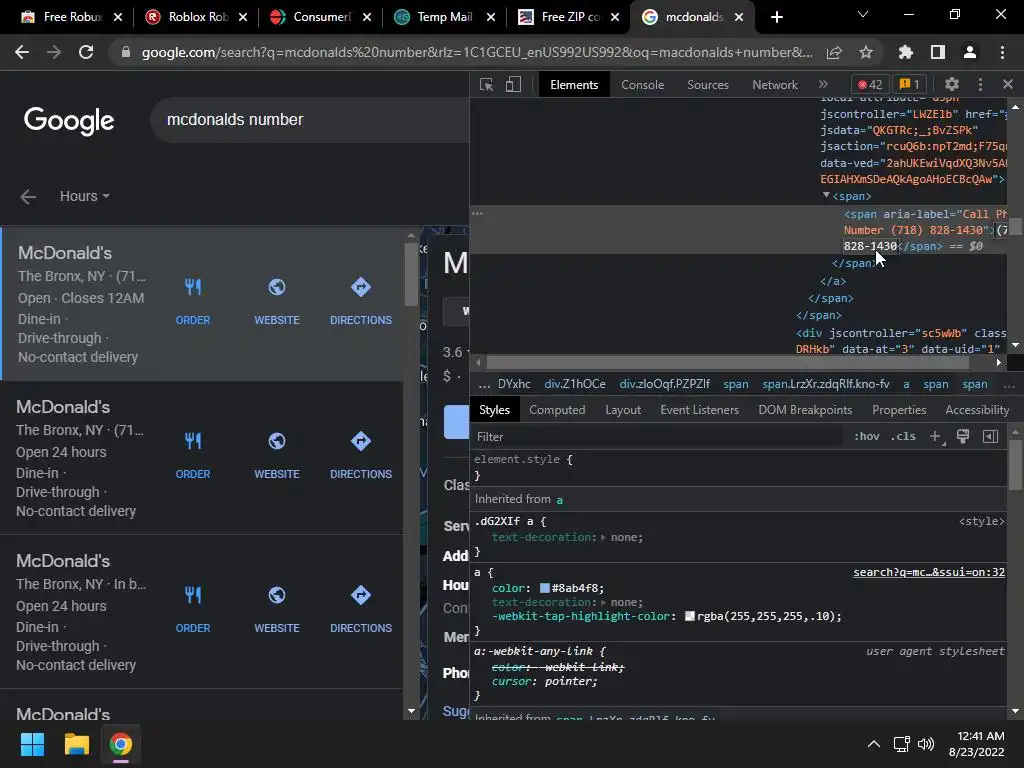The width and height of the screenshot is (1024, 768).
Task: Toggle computed styles sidebar icon
Action: (990, 436)
